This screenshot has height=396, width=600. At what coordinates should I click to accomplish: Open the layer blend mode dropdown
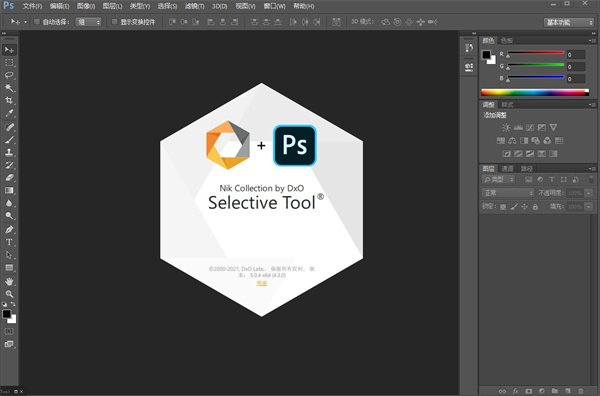coord(507,193)
